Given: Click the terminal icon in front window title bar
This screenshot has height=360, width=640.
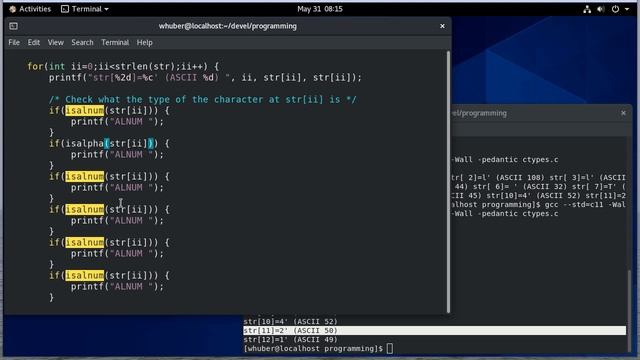Looking at the screenshot, I should click(x=13, y=26).
